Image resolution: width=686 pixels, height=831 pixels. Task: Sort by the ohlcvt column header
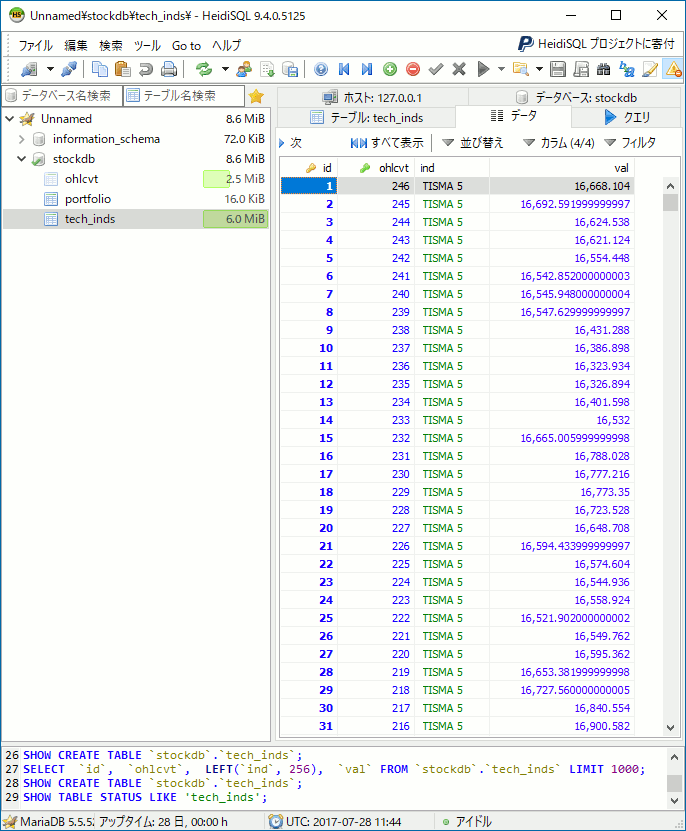coord(376,168)
